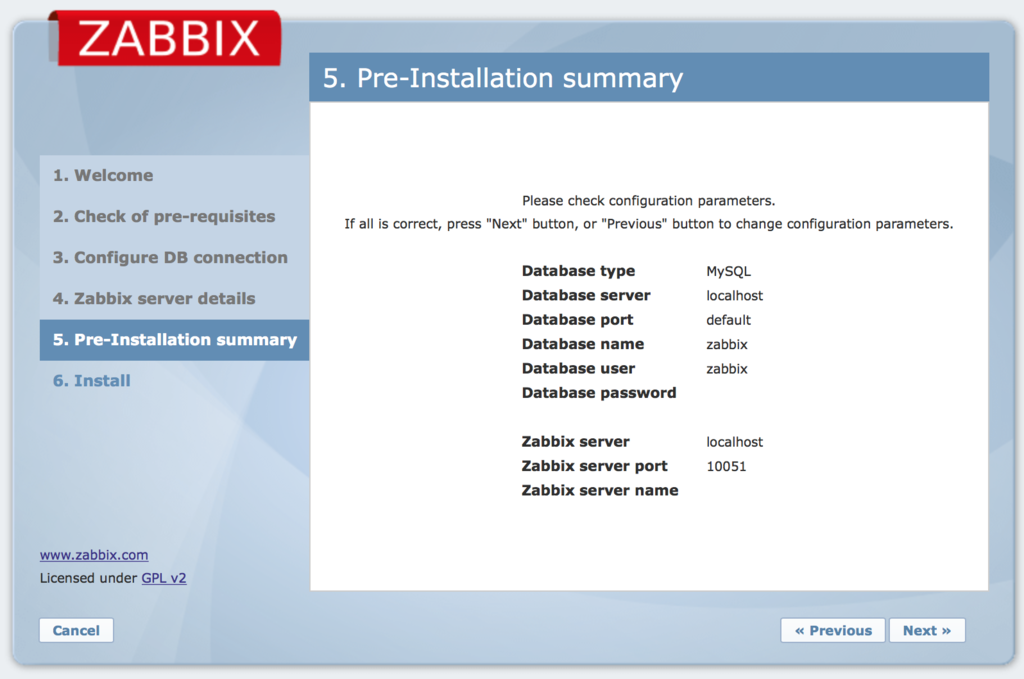Click the 'Database password' label
The image size is (1024, 679).
coord(600,393)
